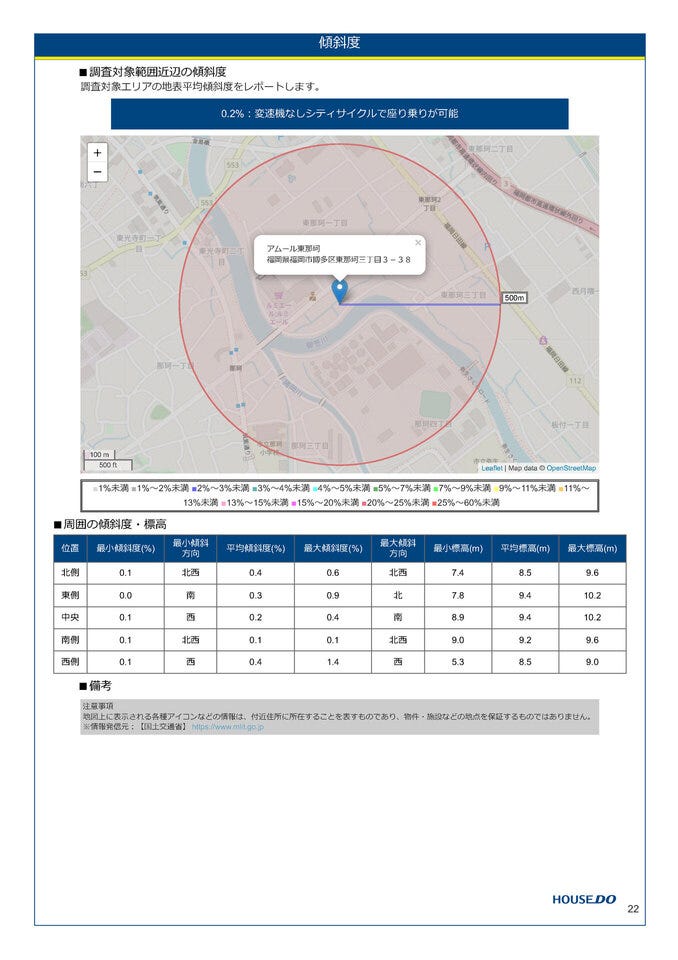Click the 2%〜3%未満 blue legend swatch
Viewport: 678px width, 960px height.
point(194,488)
